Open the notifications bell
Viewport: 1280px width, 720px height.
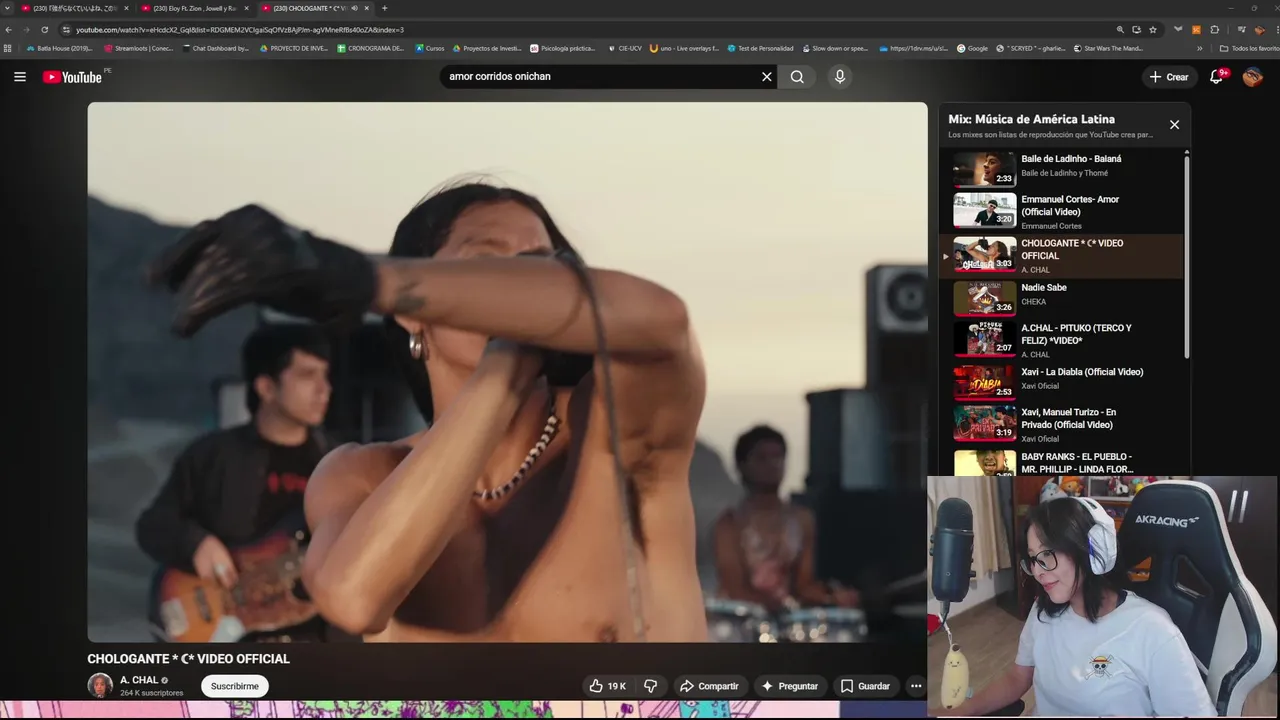click(1217, 77)
